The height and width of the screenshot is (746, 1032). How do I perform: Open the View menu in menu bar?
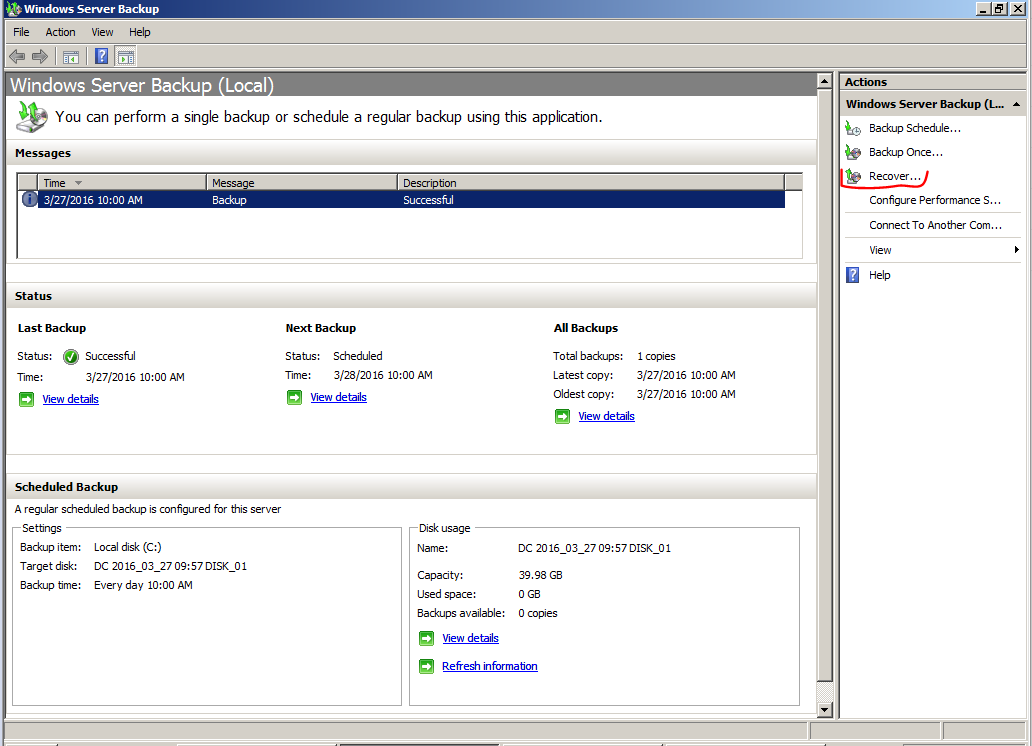point(102,32)
